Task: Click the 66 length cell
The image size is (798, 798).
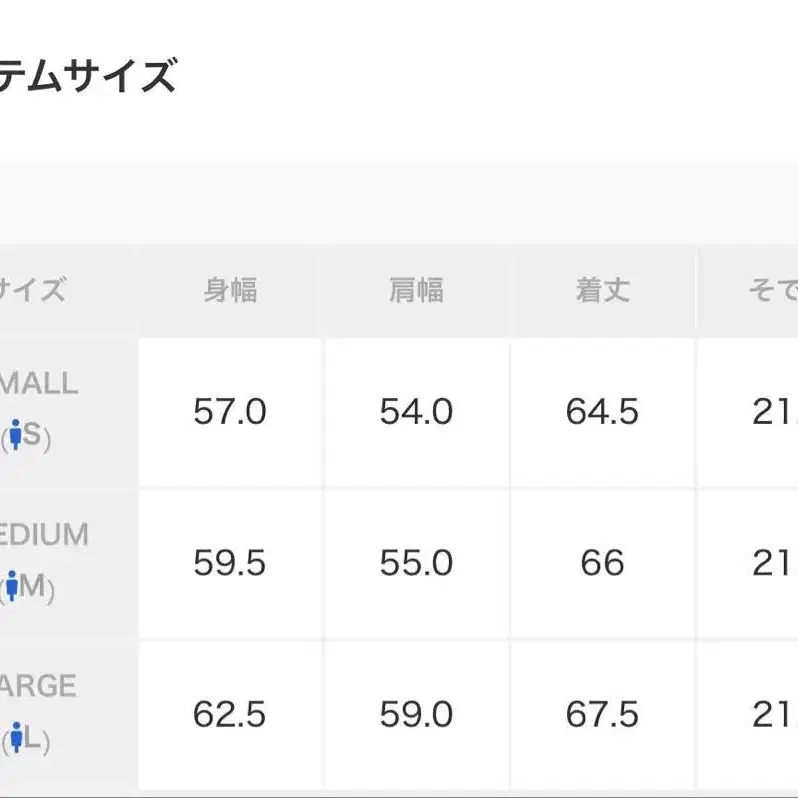Action: (602, 563)
